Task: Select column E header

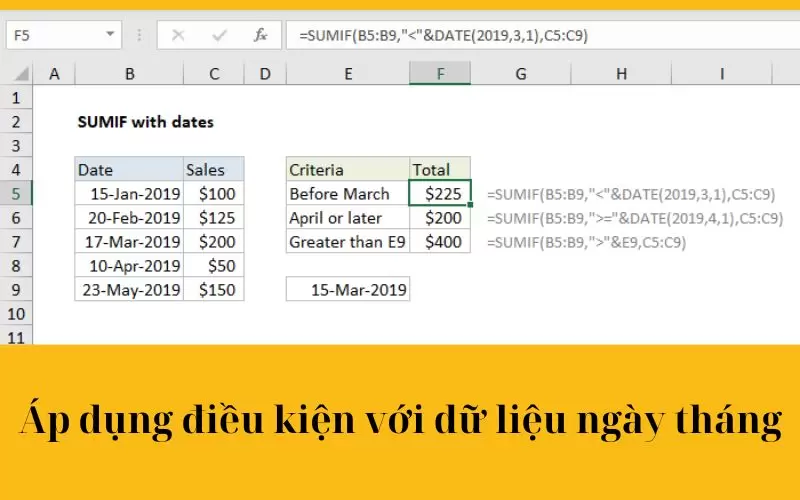Action: coord(348,74)
